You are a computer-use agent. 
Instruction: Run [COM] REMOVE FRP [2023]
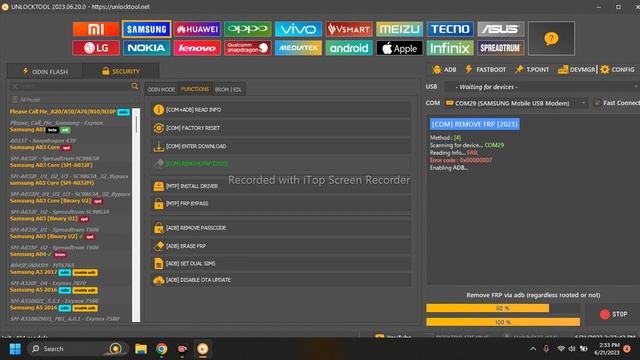tap(281, 164)
